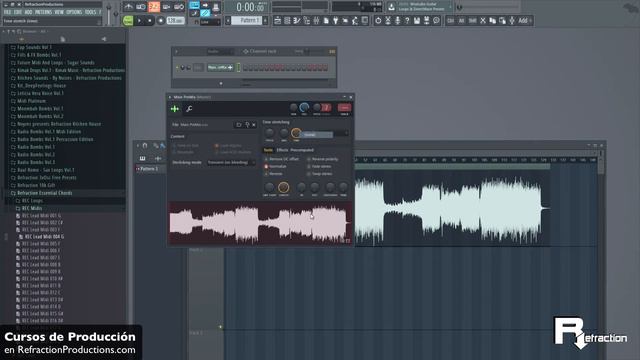Switch to the Effects tab in sampler
The width and height of the screenshot is (640, 360).
coord(282,150)
